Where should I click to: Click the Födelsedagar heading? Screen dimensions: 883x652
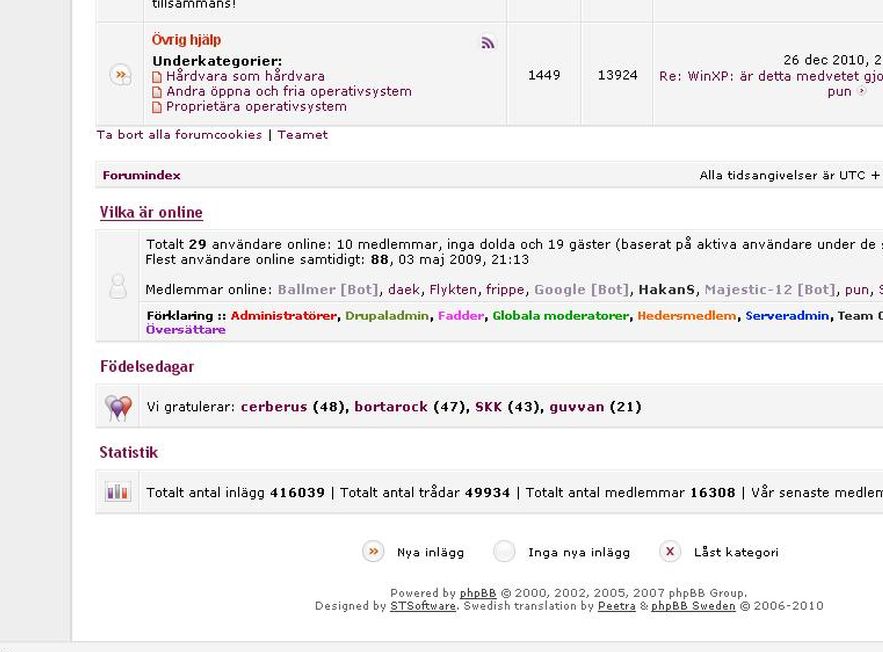click(x=147, y=367)
